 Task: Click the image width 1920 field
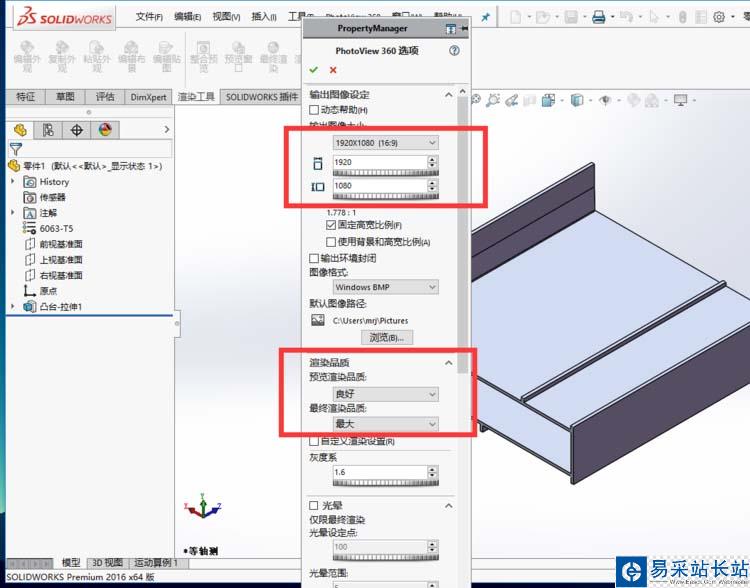click(380, 162)
